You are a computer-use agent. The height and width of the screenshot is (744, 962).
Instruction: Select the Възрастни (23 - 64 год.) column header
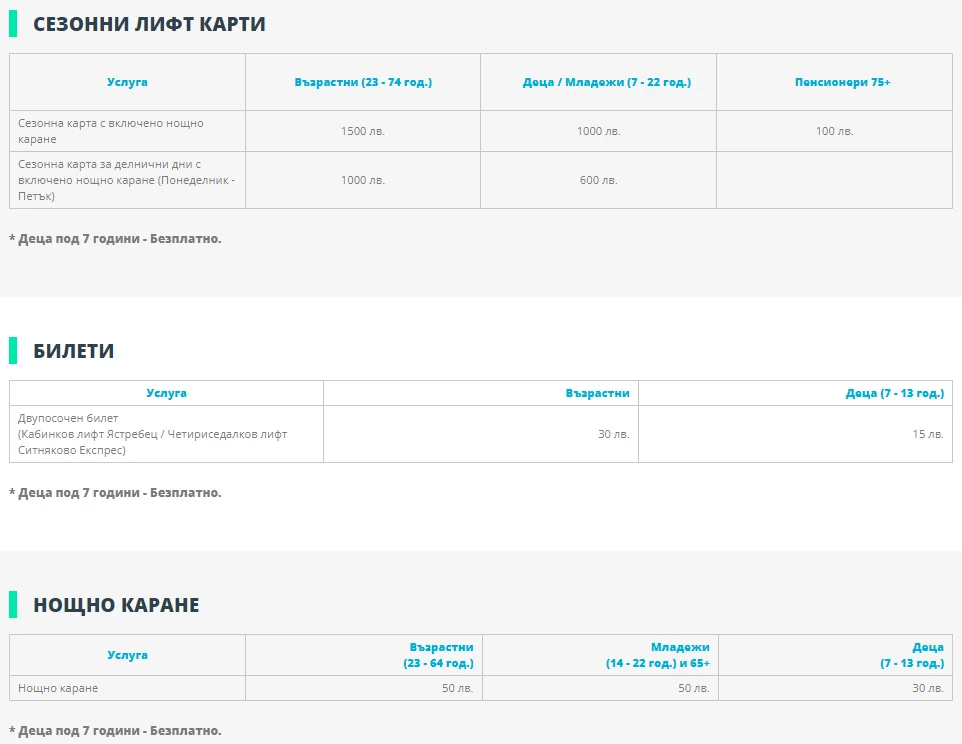(x=440, y=655)
